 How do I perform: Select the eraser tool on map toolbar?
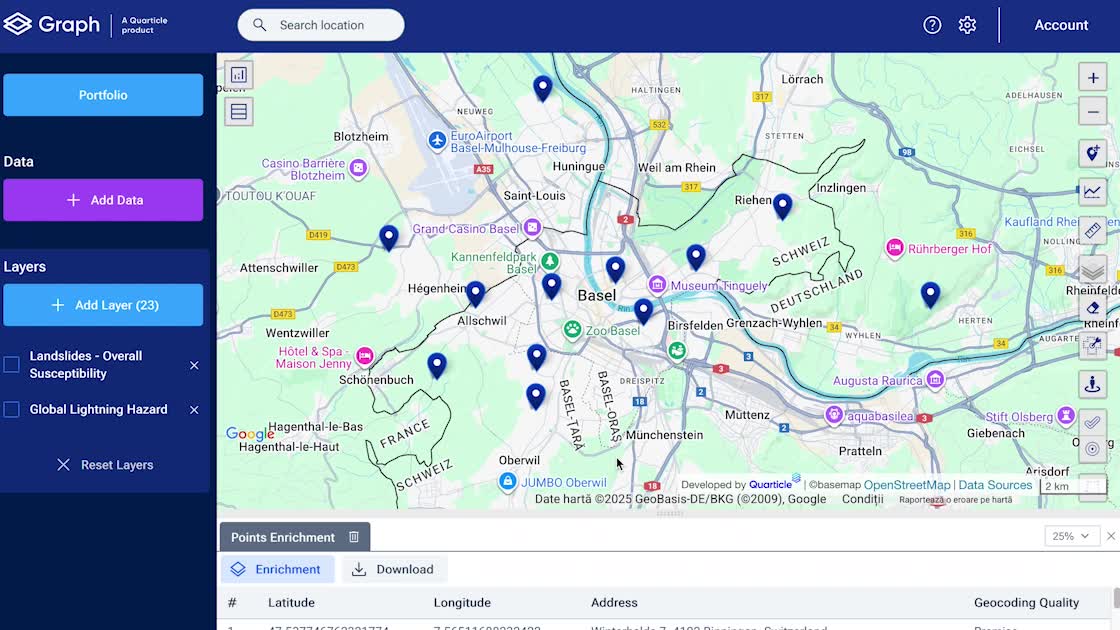click(x=1093, y=309)
